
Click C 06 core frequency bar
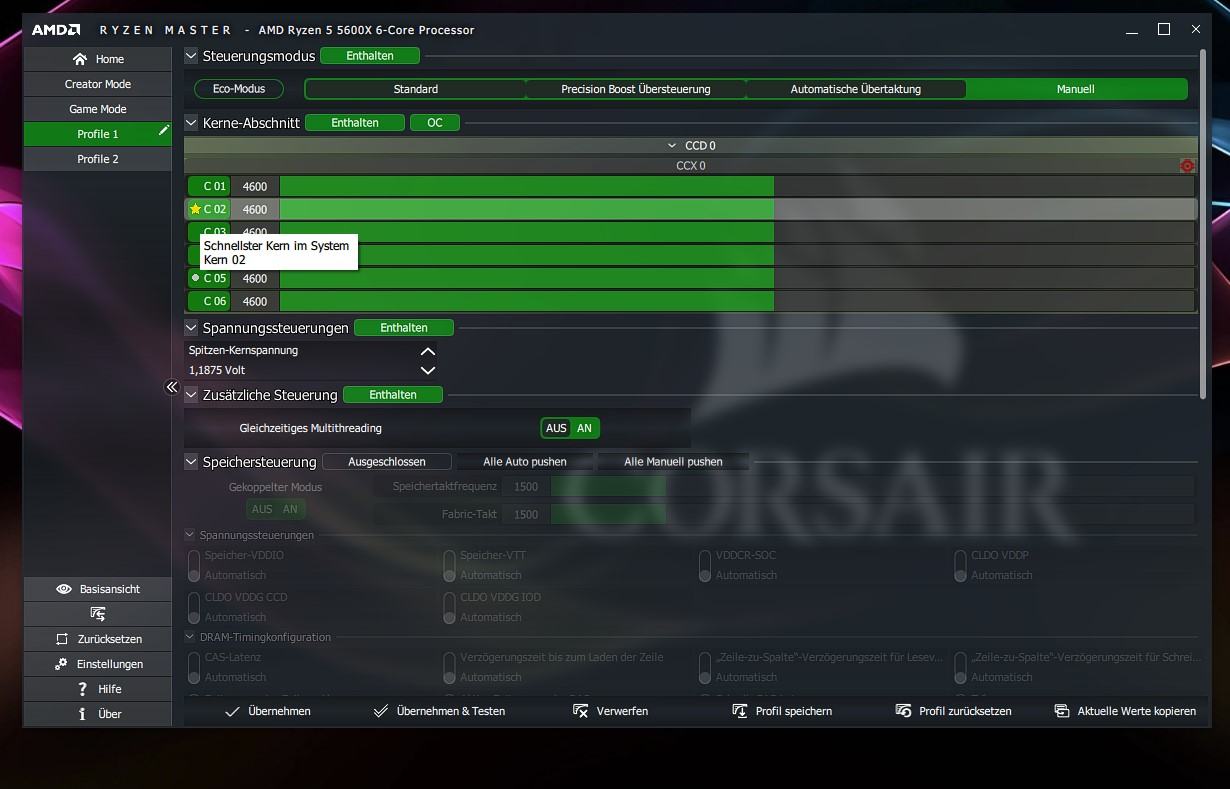coord(737,301)
